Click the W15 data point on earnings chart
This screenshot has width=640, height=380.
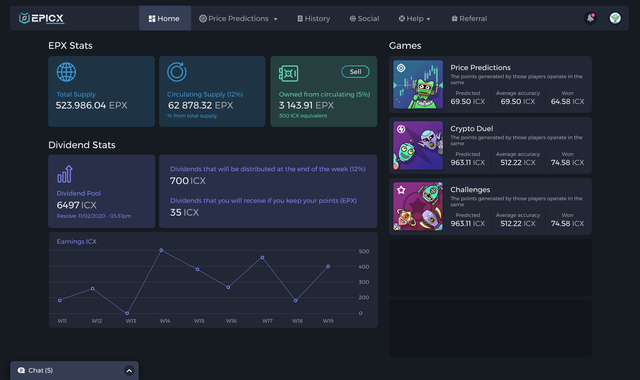click(198, 269)
